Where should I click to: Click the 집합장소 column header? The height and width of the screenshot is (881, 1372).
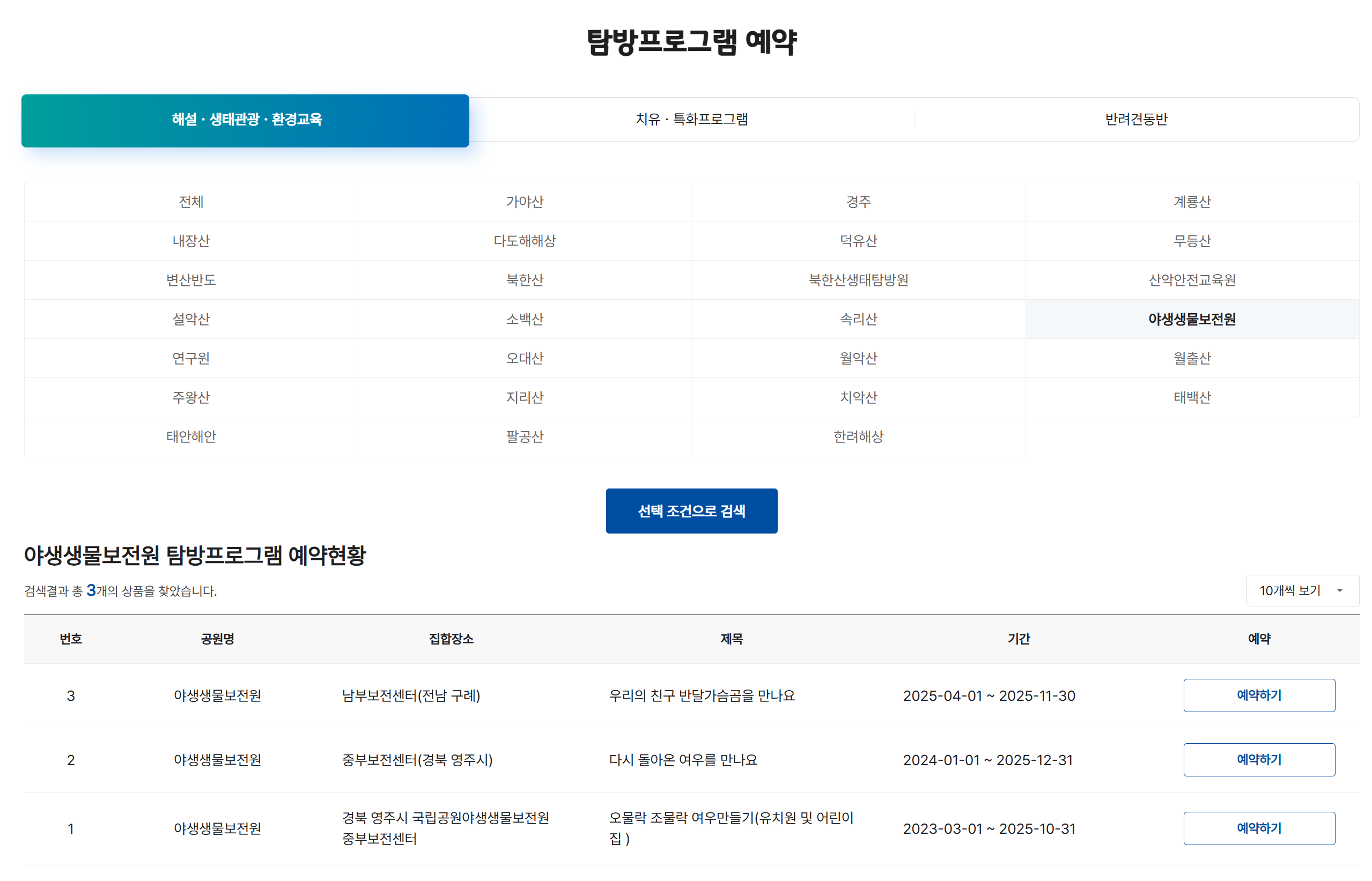tap(451, 639)
